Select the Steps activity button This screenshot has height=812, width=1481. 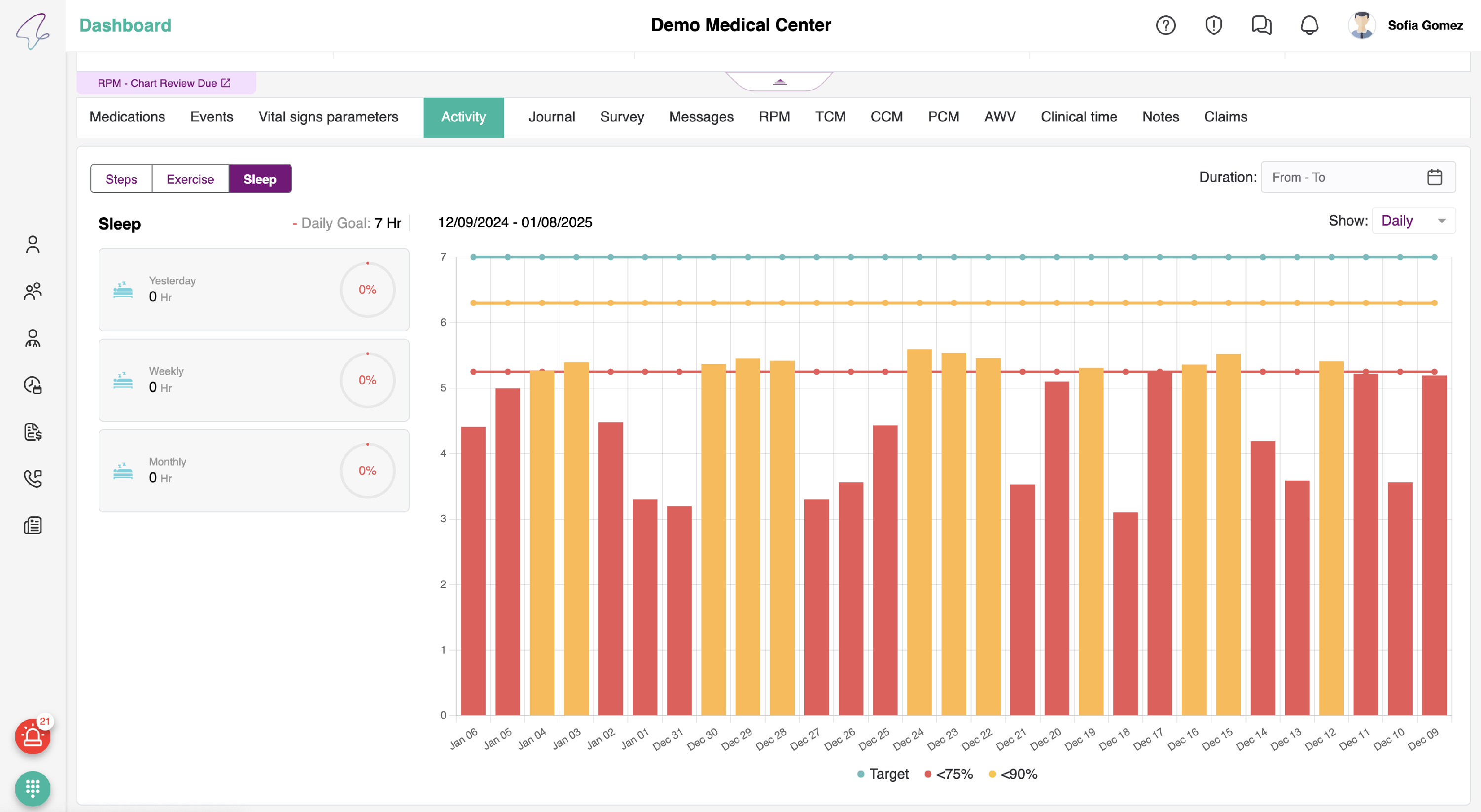tap(121, 179)
